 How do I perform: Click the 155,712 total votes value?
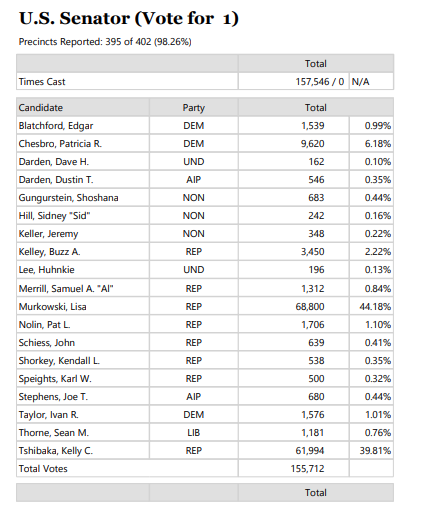pyautogui.click(x=294, y=469)
